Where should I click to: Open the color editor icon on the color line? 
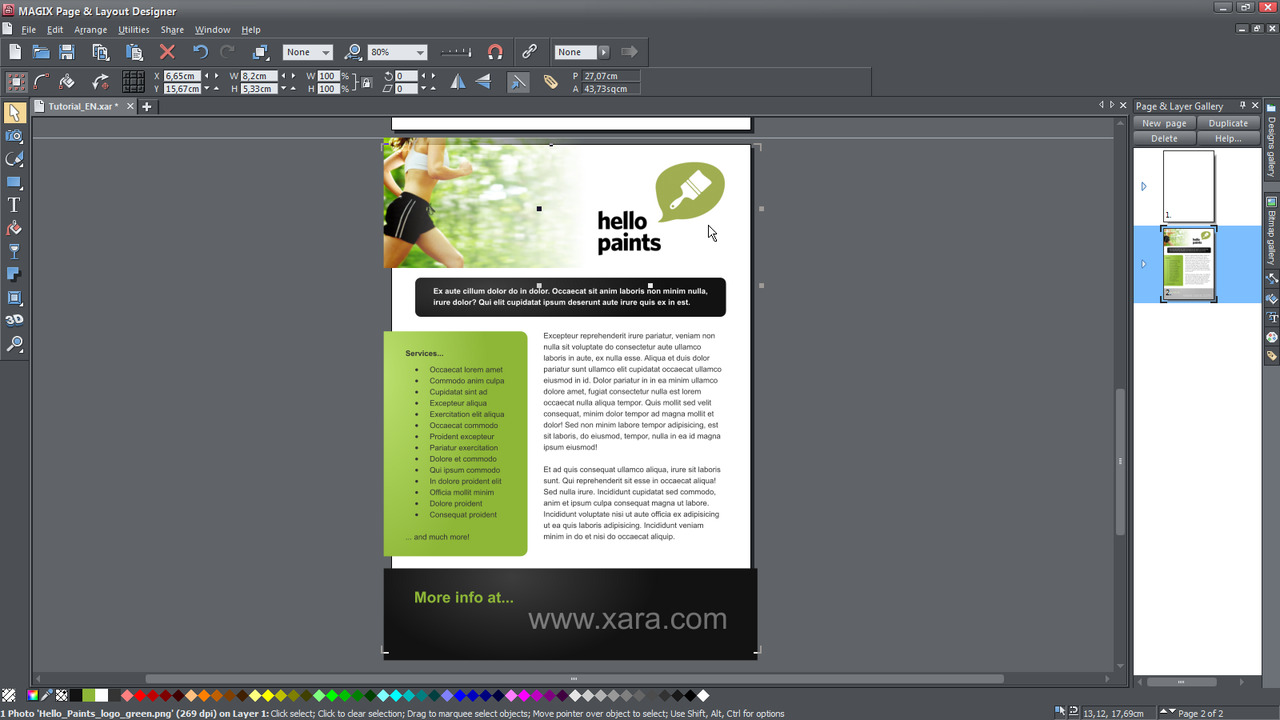click(33, 695)
